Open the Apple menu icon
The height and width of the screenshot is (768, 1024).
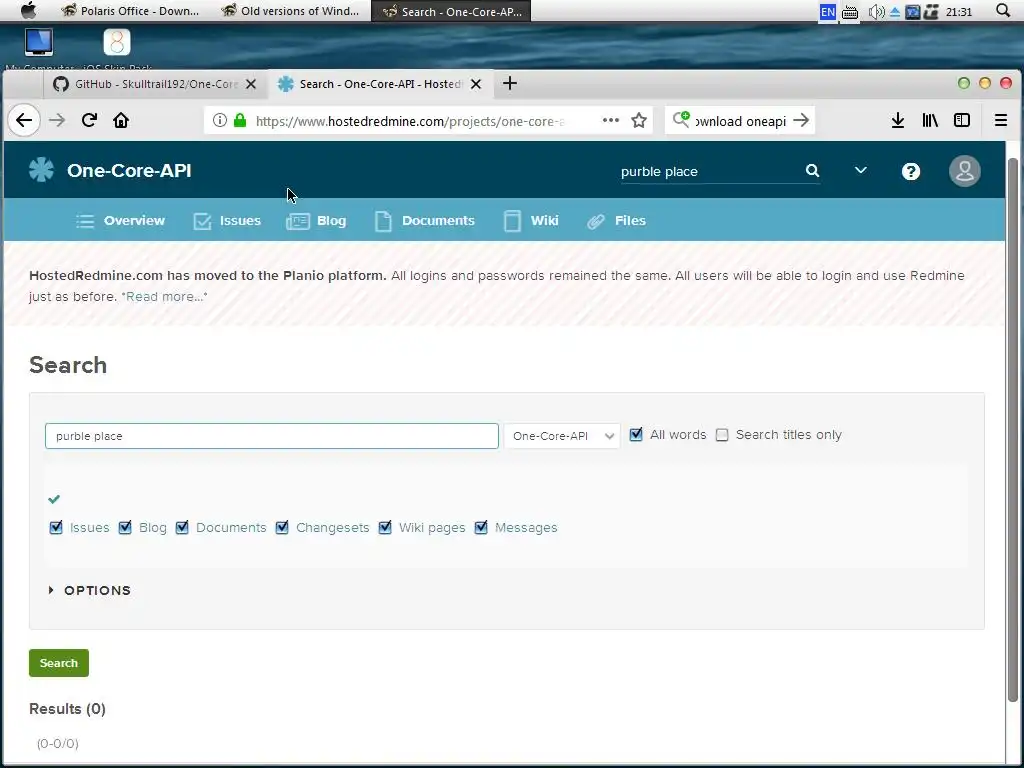29,10
